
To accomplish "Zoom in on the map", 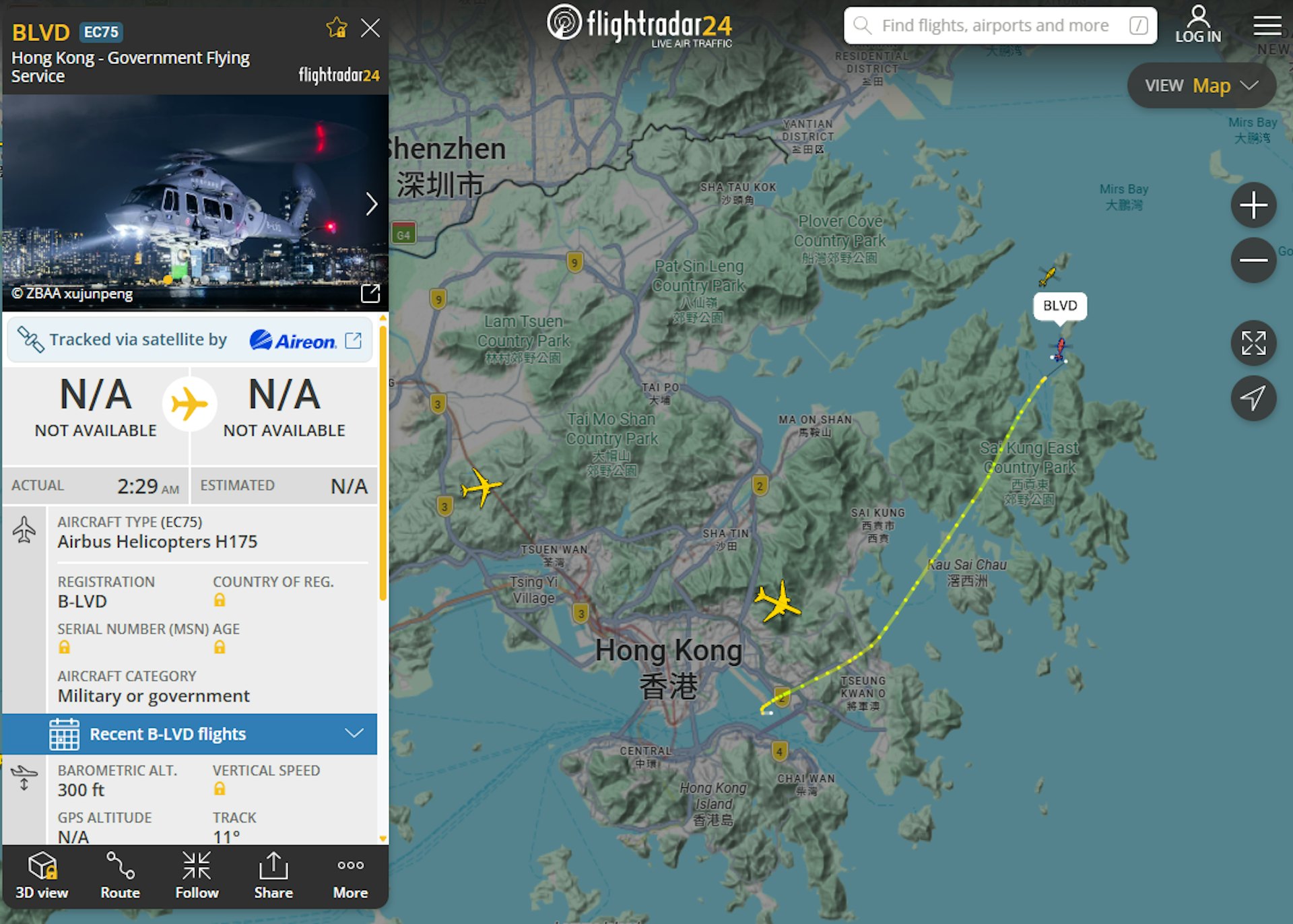I will 1253,205.
